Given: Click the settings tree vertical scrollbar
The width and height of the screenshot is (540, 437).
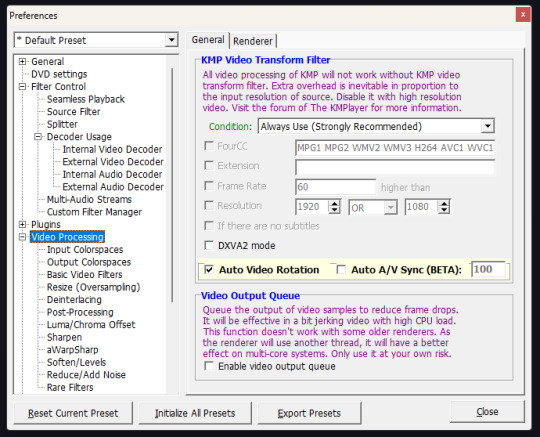Looking at the screenshot, I should click(x=172, y=185).
